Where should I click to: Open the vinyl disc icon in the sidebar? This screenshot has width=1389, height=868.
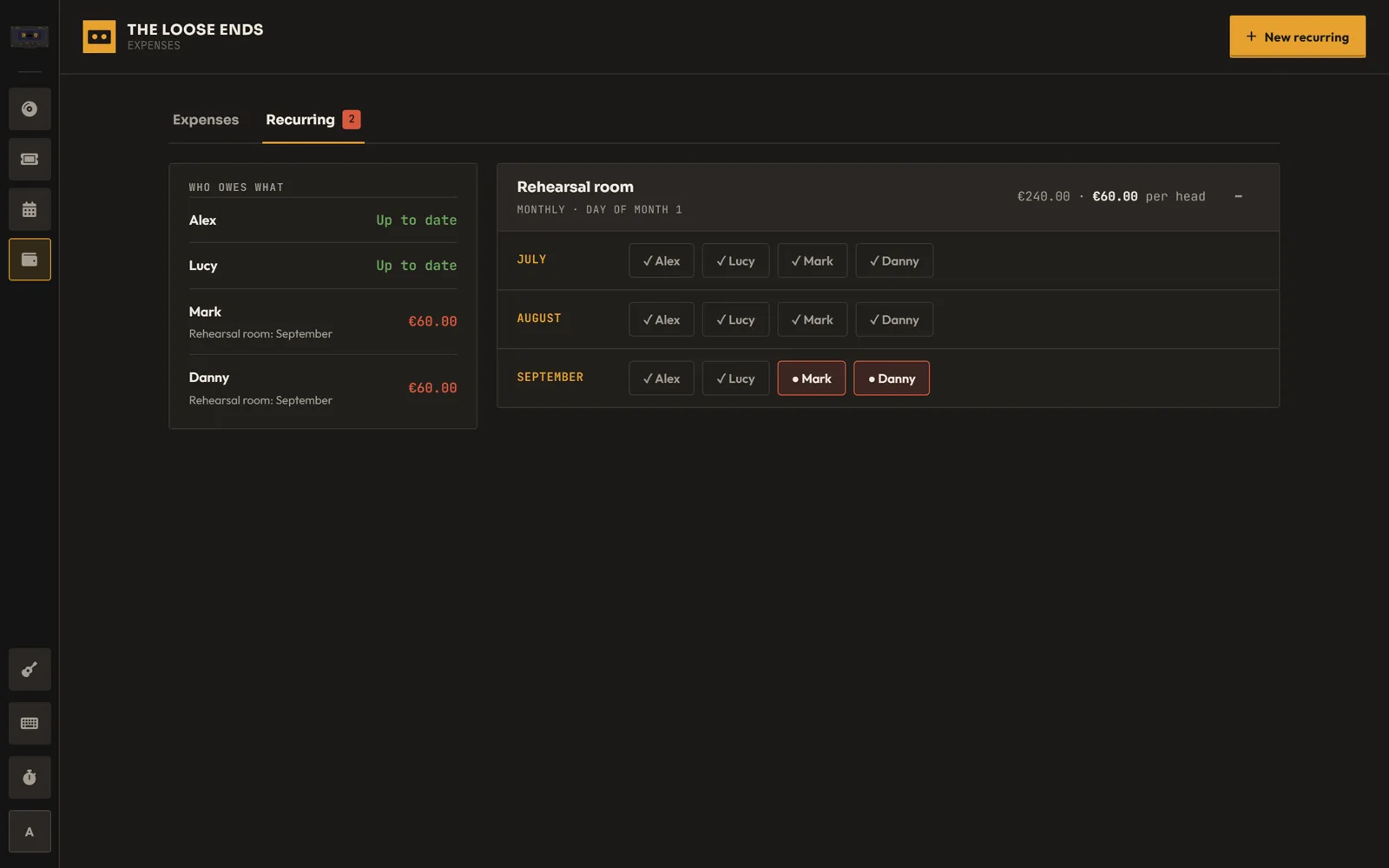pyautogui.click(x=30, y=108)
